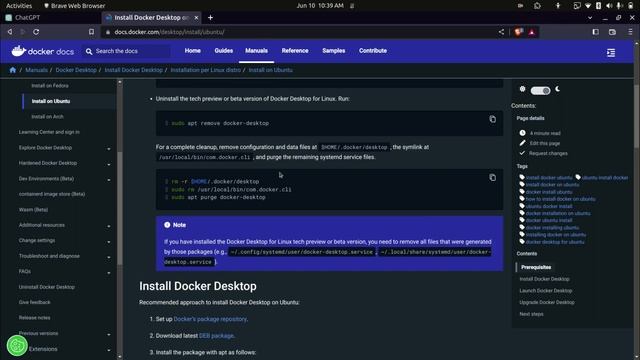Jump to Launch Docker Desktop in contents
This screenshot has height=360, width=640.
546,291
